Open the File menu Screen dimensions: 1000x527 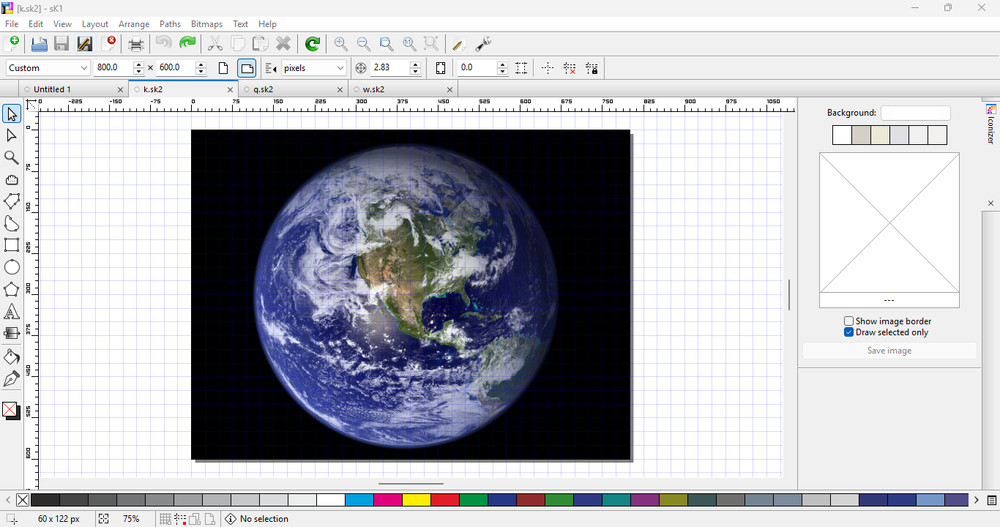[11, 24]
